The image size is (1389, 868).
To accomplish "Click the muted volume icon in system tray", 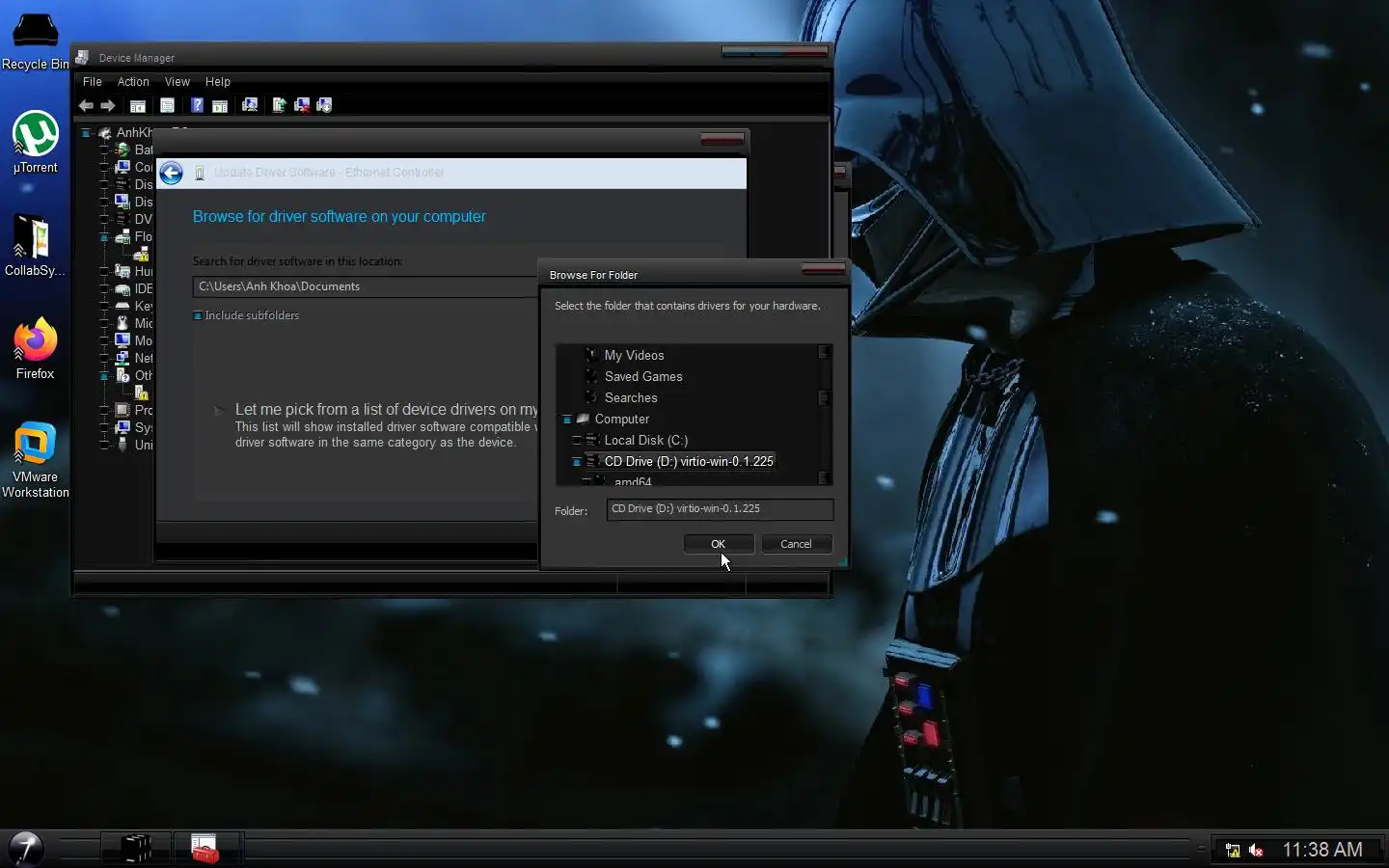I will point(1256,850).
